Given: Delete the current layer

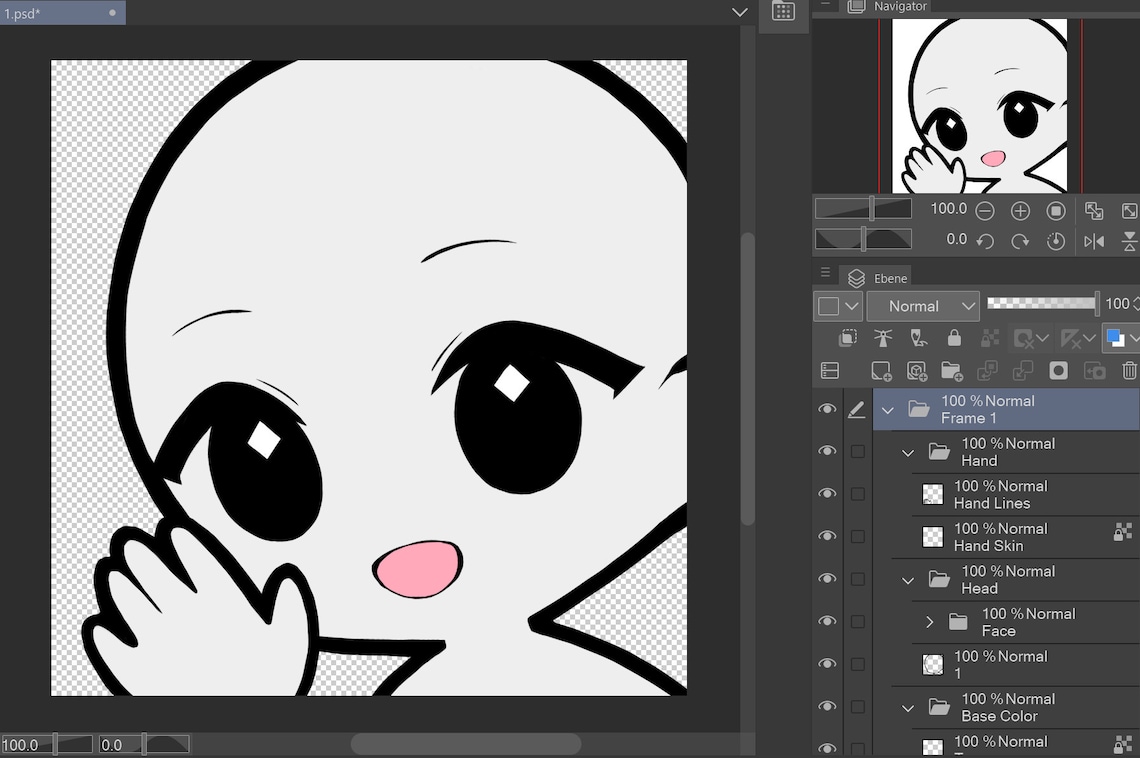Looking at the screenshot, I should click(x=1128, y=371).
